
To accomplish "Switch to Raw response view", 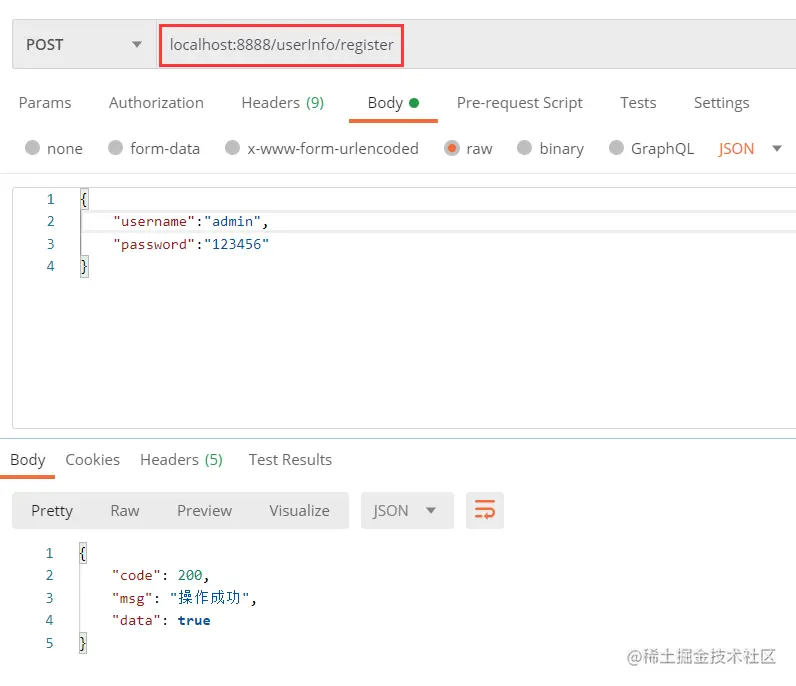I will 125,511.
